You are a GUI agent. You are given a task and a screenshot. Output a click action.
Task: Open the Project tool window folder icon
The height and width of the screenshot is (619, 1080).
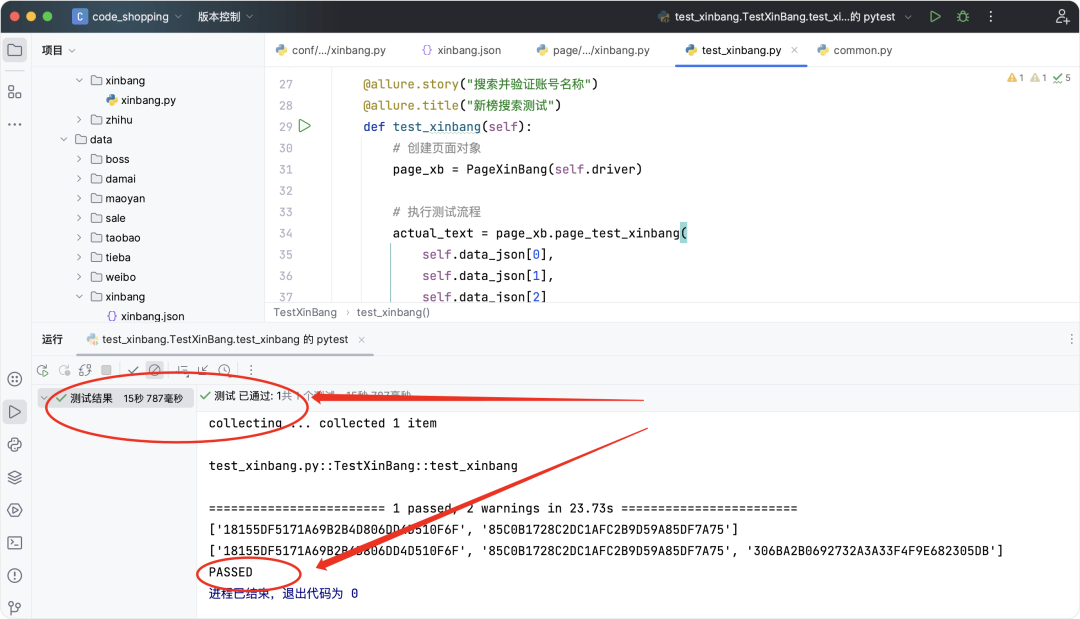click(x=15, y=50)
